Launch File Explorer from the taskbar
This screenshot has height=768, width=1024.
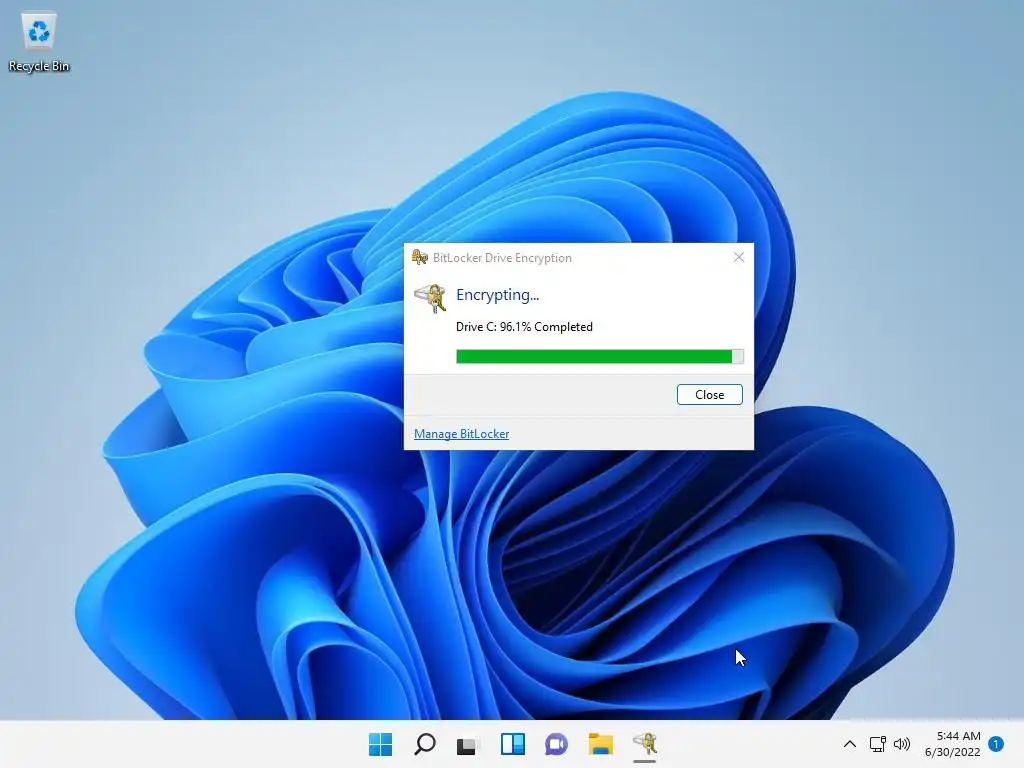[x=600, y=744]
